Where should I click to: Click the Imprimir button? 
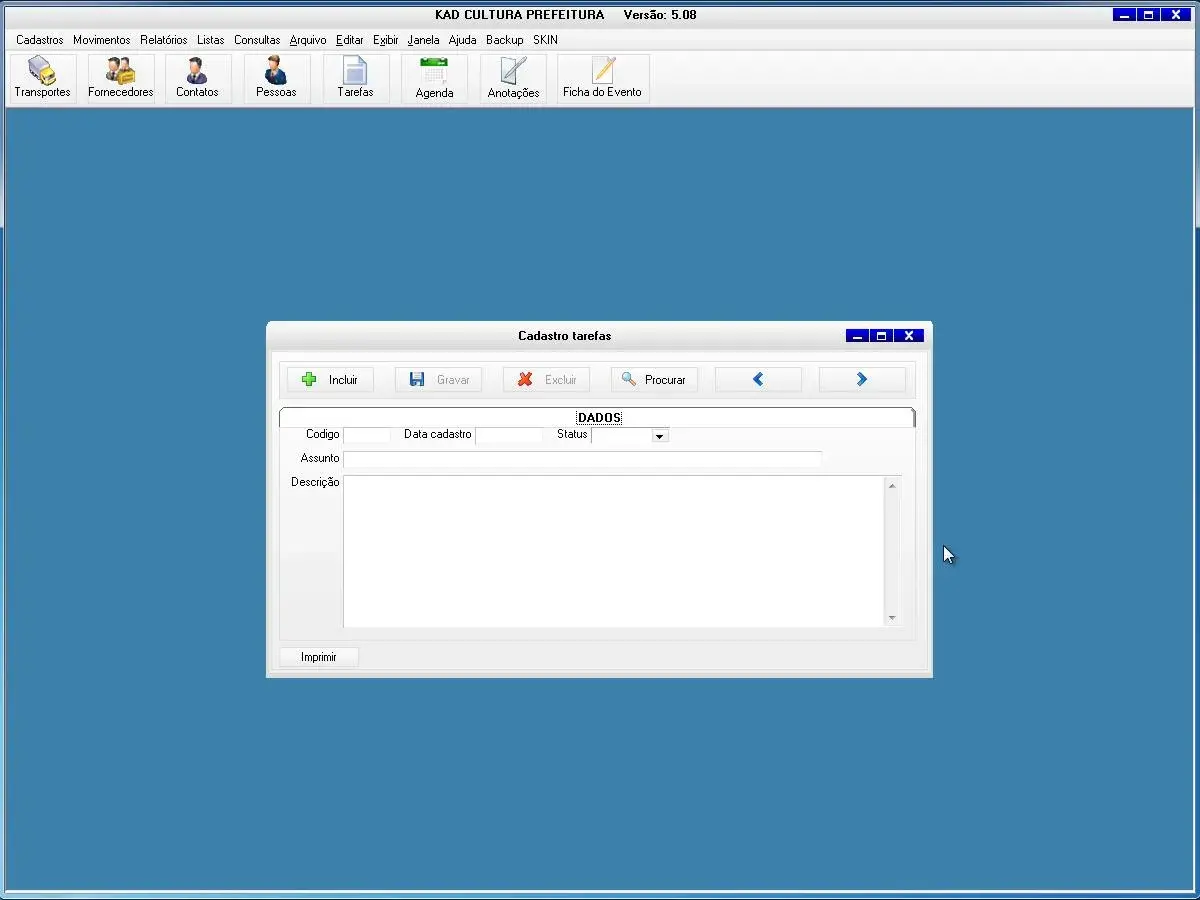pos(318,657)
